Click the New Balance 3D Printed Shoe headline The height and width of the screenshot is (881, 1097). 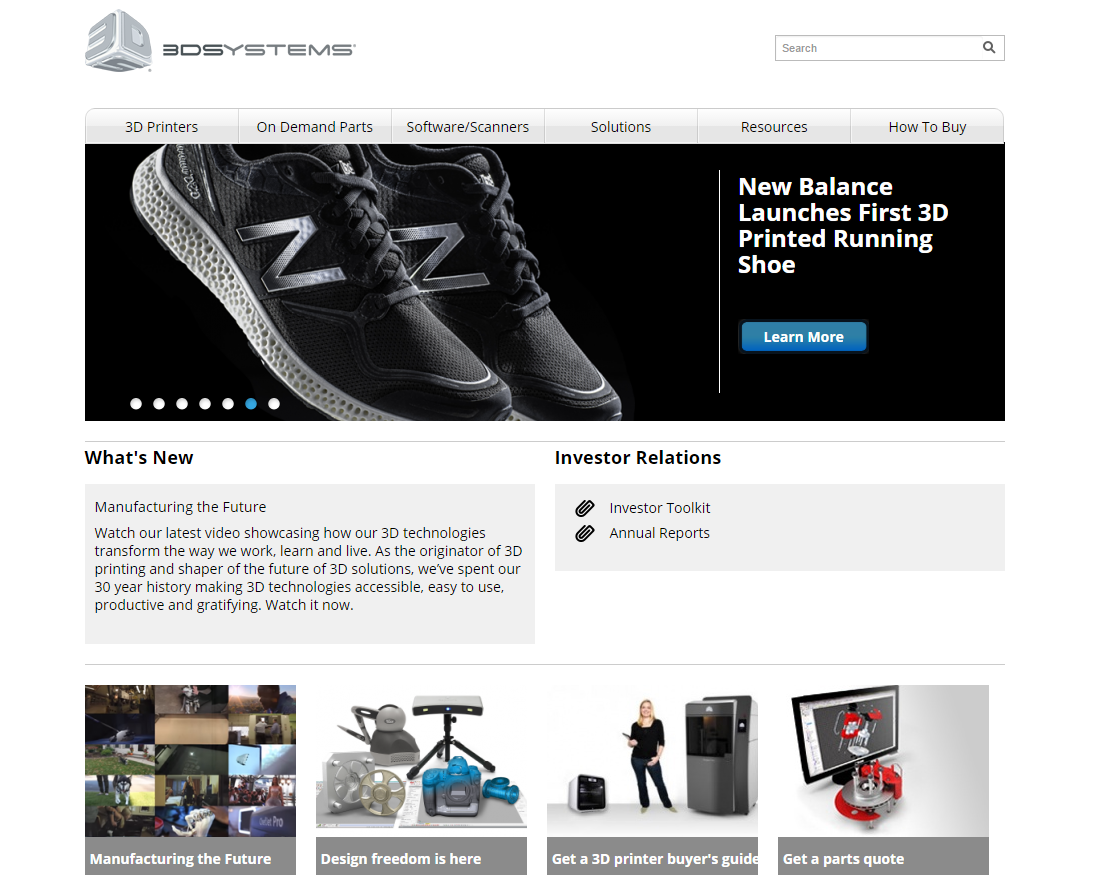[842, 225]
